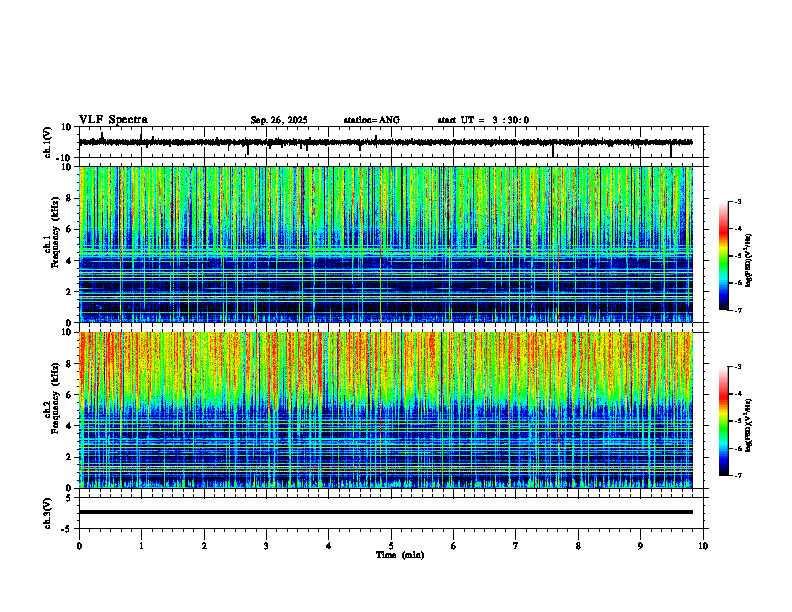The height and width of the screenshot is (612, 792).
Task: Click the "8" kHz tick on ch.2 frequency axis
Action: tap(70, 364)
